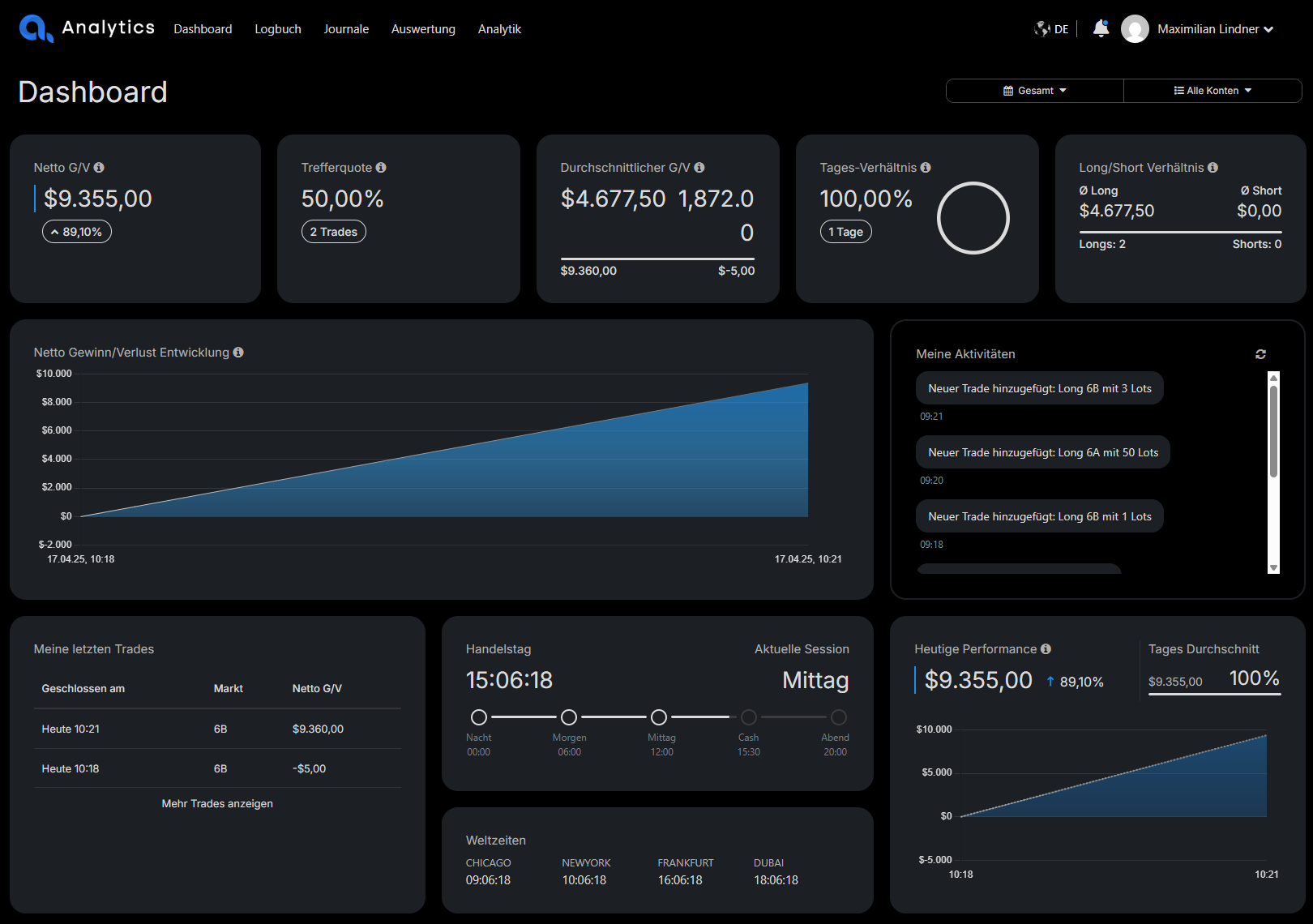Click the Analytics logo icon

(36, 28)
